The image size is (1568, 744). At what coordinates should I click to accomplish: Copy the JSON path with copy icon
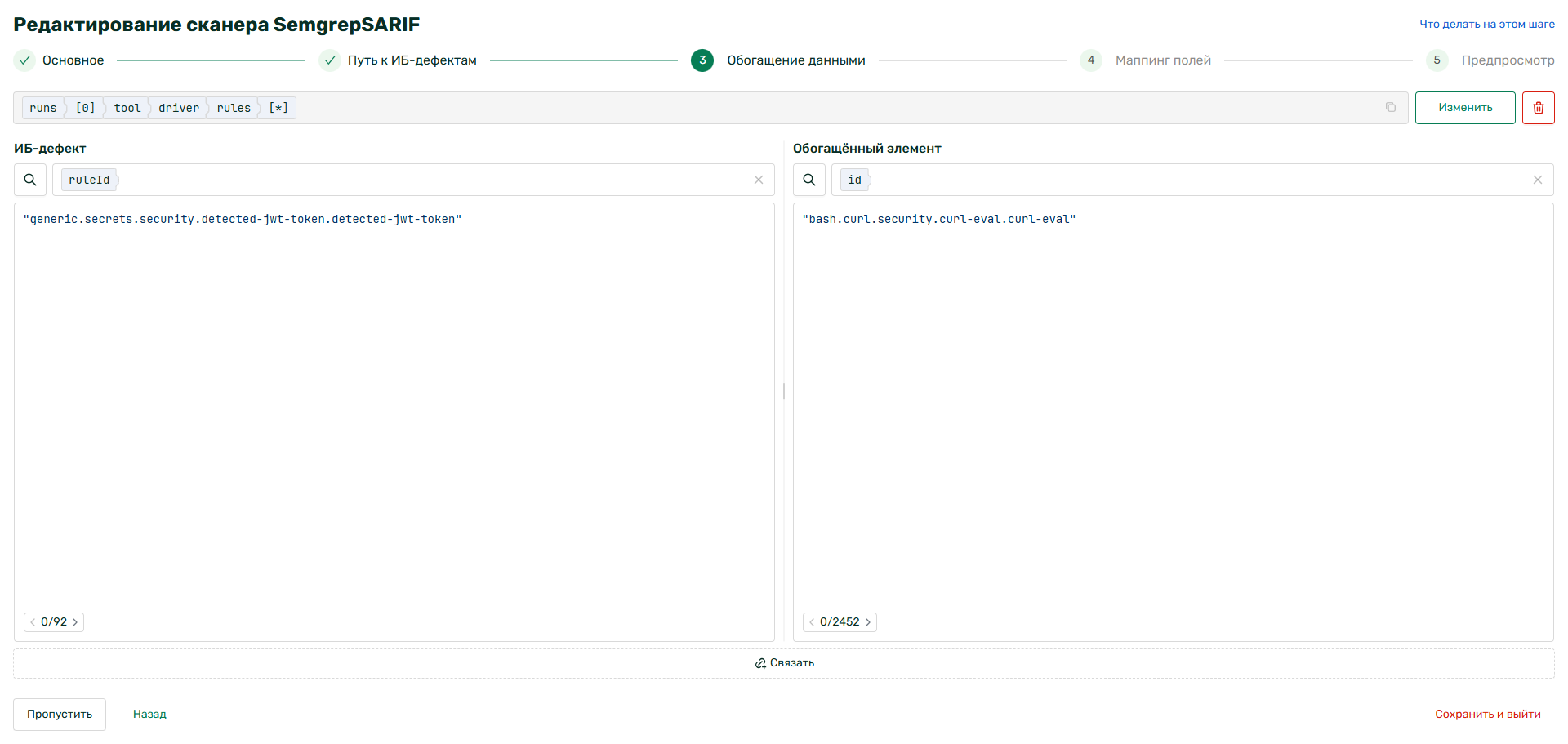point(1390,107)
